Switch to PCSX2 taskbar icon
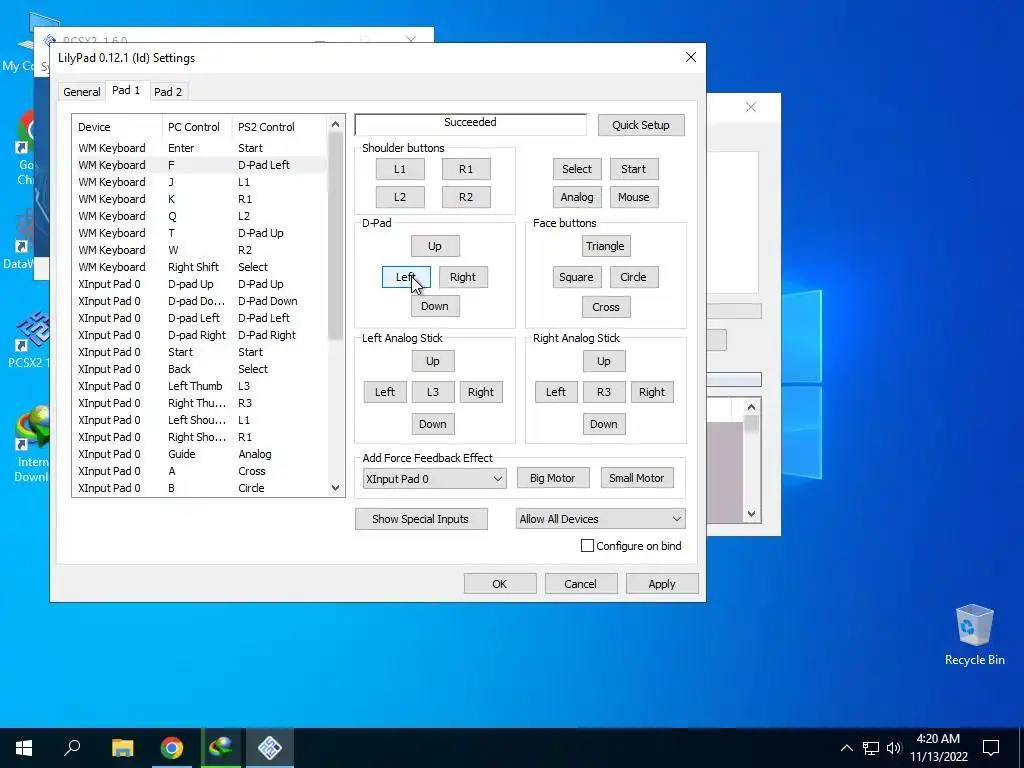 tap(270, 748)
